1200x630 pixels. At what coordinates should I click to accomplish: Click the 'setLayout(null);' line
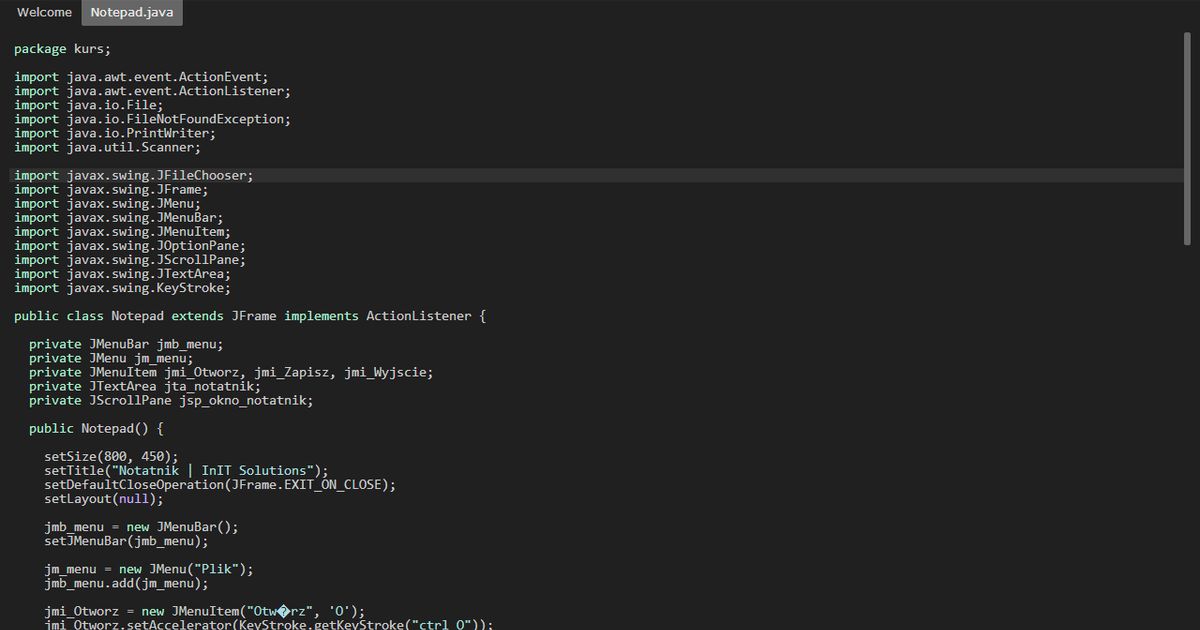tap(103, 497)
